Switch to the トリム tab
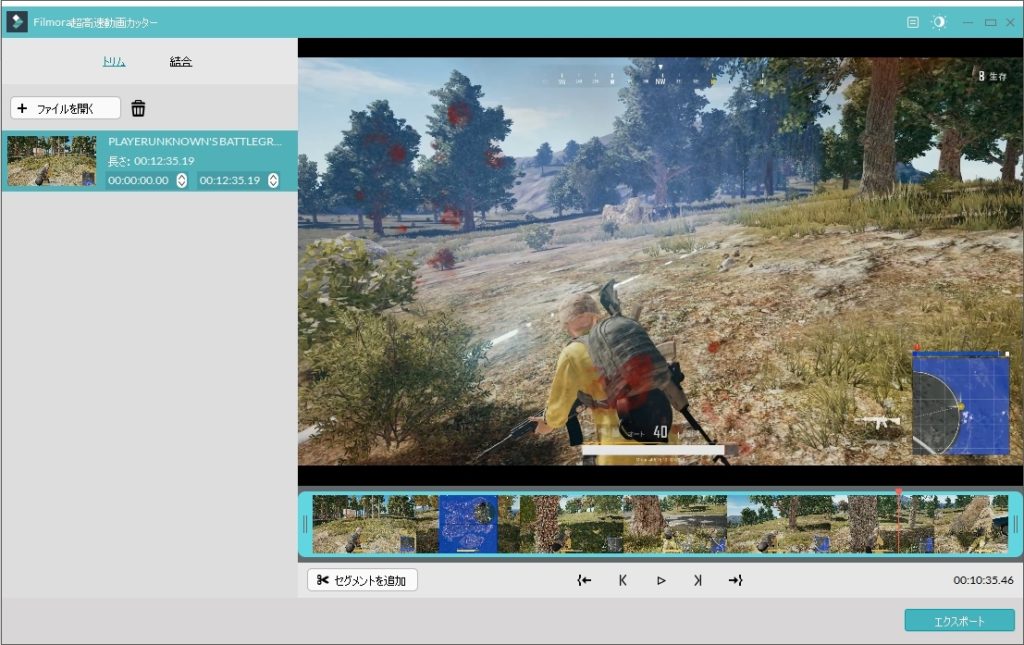 tap(114, 61)
